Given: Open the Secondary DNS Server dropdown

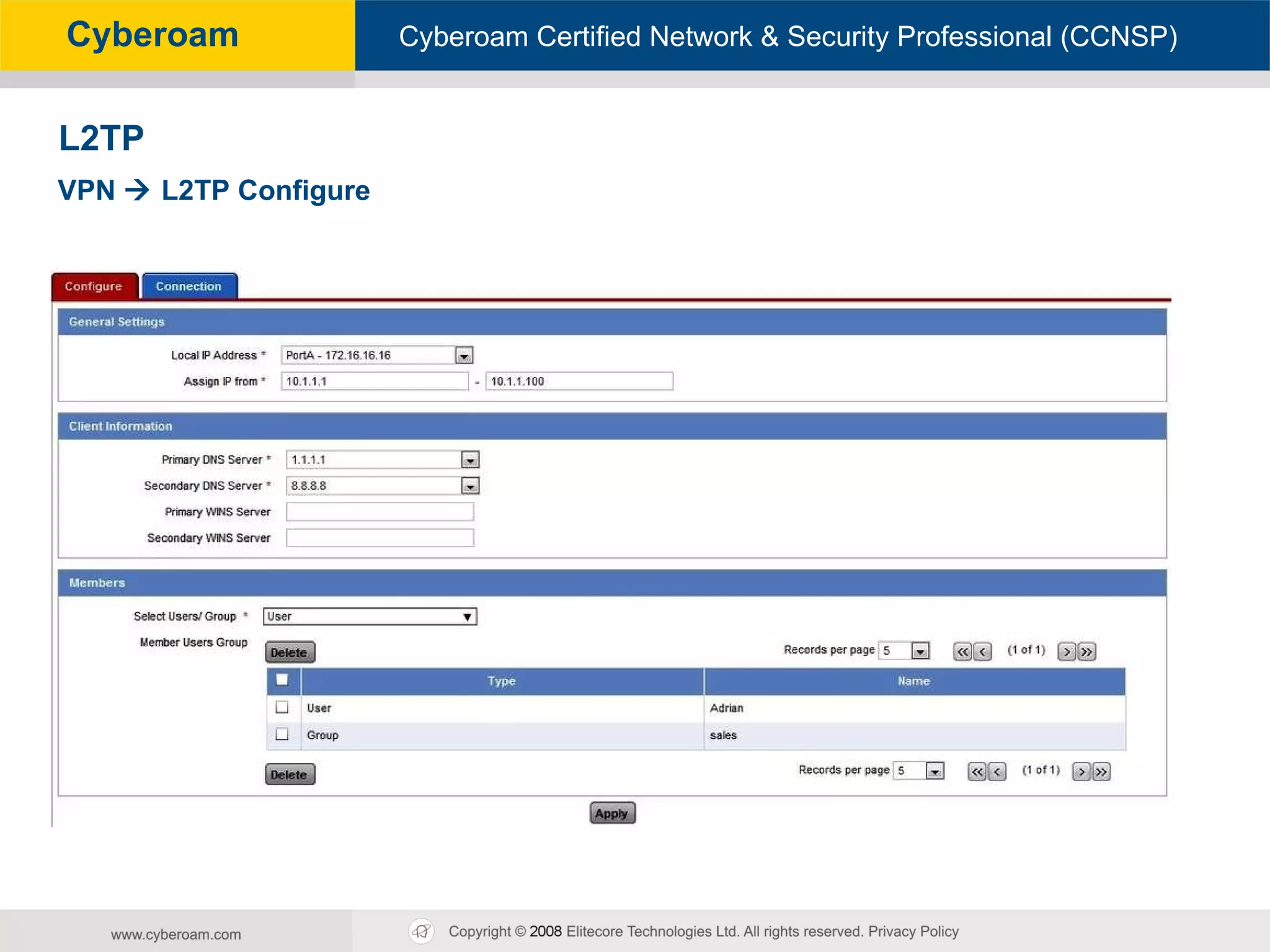Looking at the screenshot, I should (x=470, y=486).
